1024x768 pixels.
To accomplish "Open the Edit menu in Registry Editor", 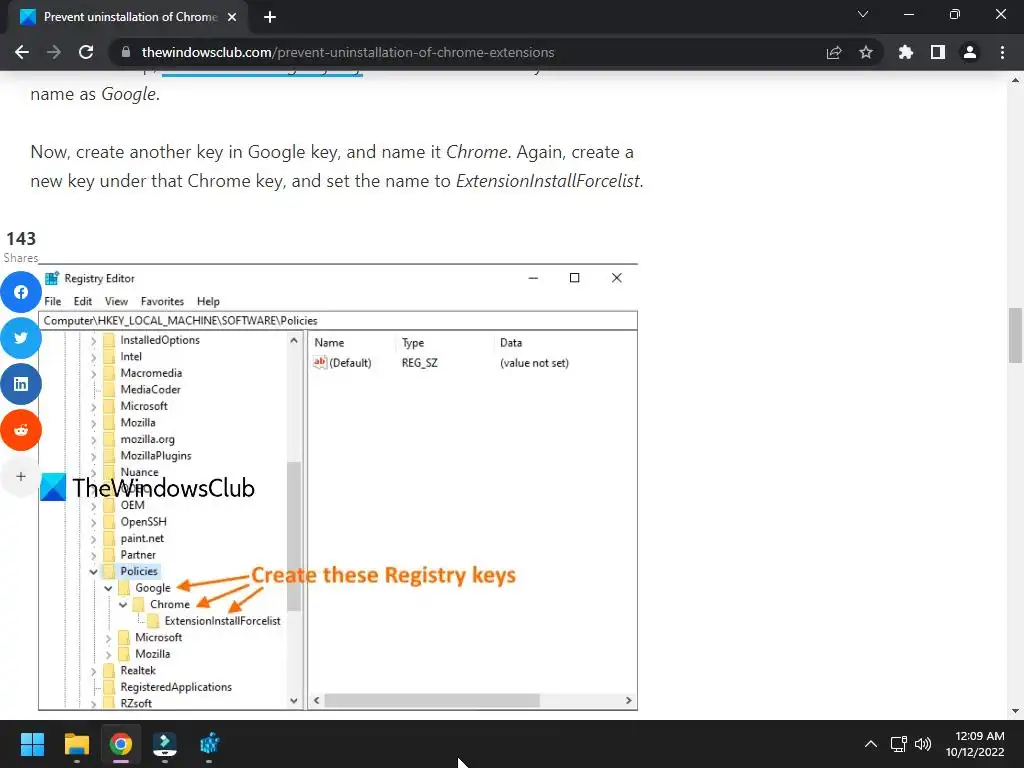I will [x=82, y=301].
